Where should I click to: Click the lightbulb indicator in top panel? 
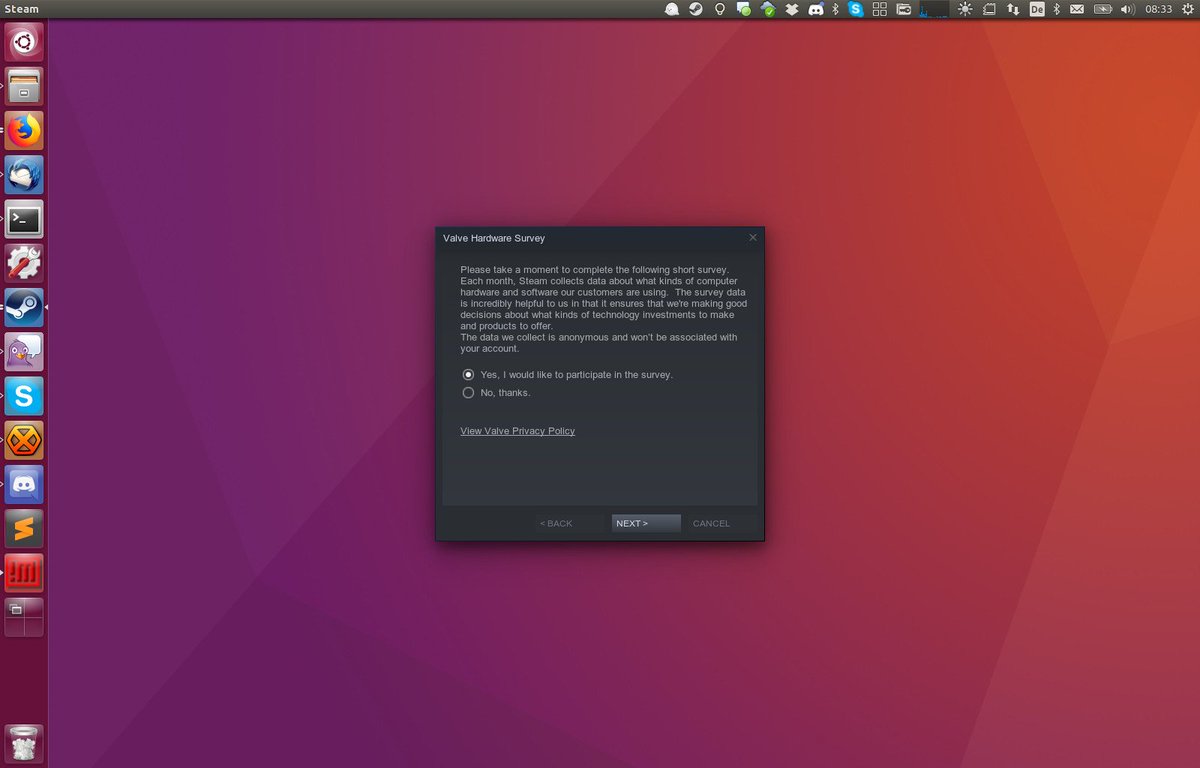coord(719,9)
